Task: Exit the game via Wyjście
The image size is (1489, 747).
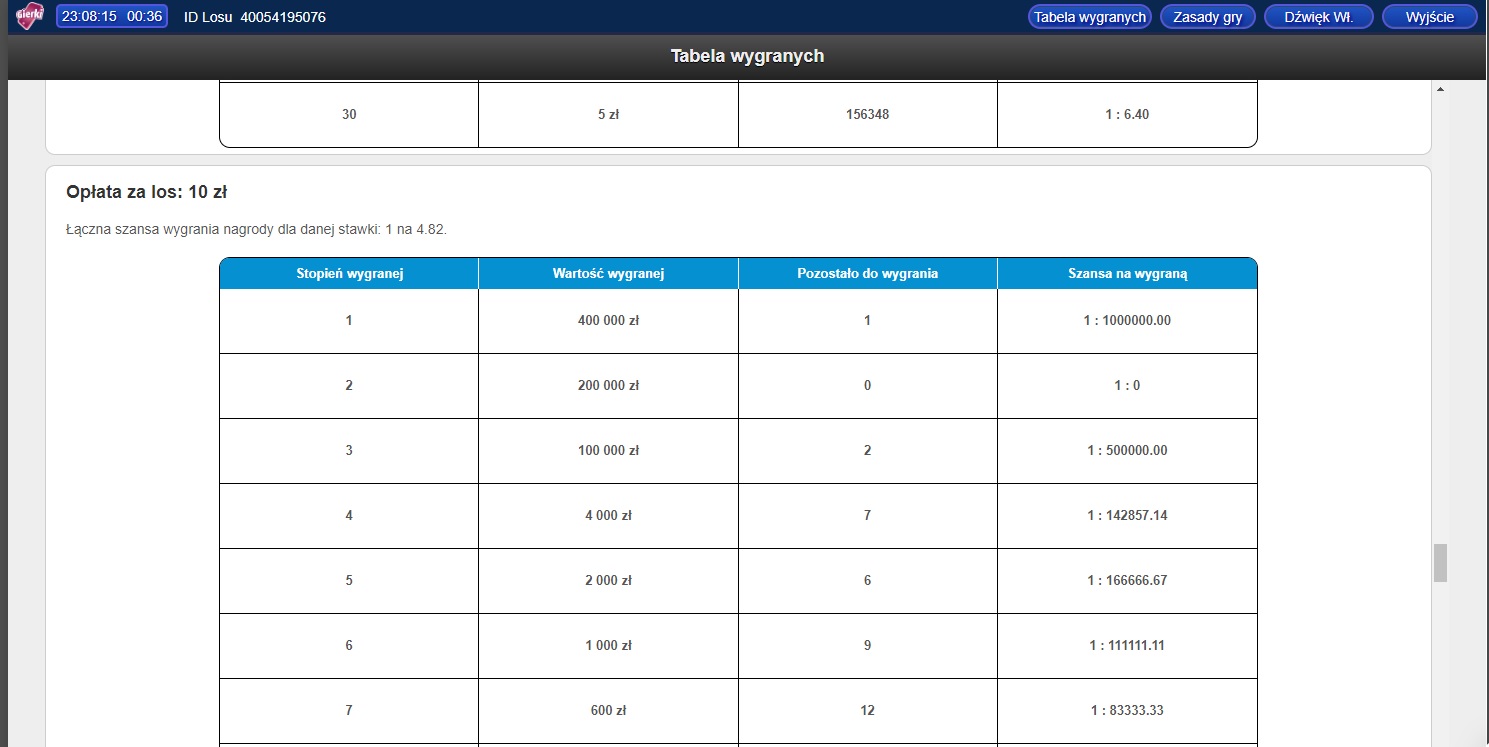Action: [1429, 17]
